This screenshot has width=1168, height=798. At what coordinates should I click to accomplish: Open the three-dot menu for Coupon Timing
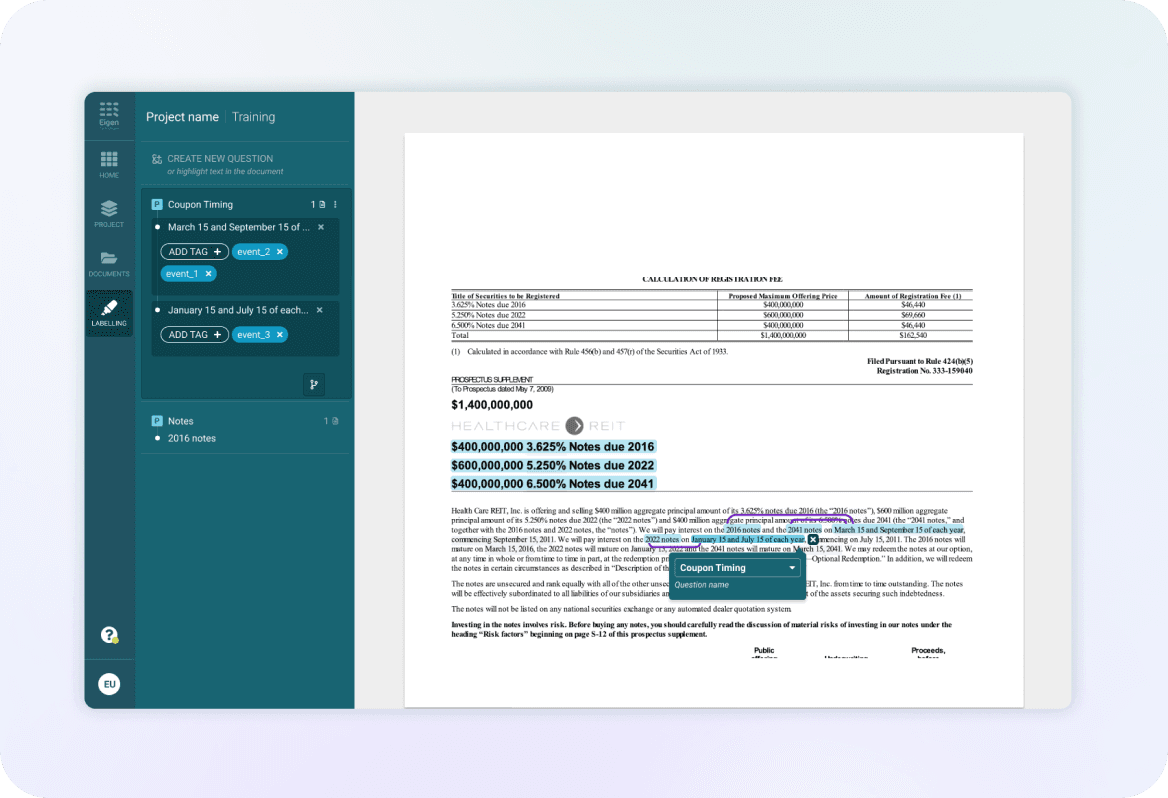tap(335, 204)
